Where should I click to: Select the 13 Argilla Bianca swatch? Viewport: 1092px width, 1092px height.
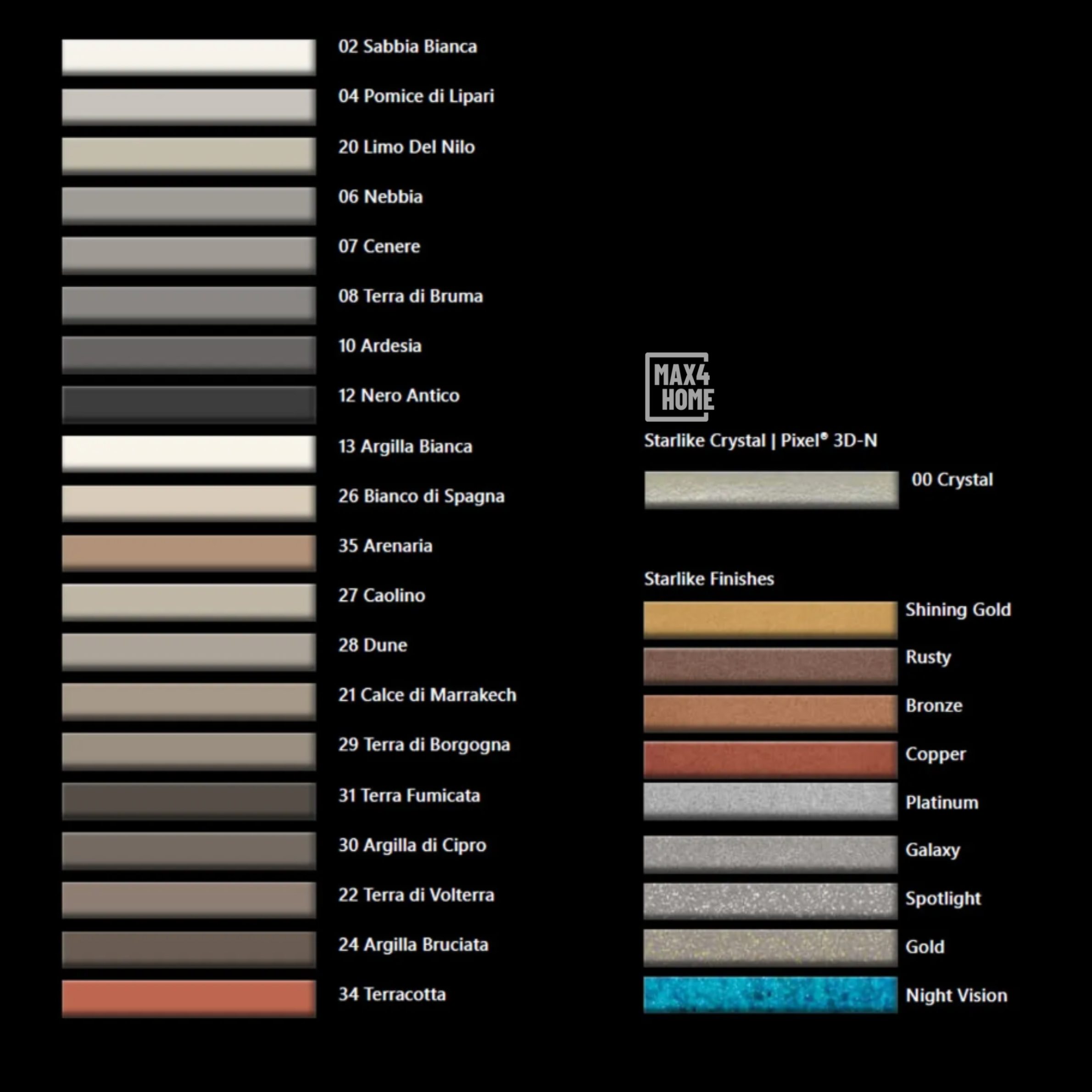[189, 454]
